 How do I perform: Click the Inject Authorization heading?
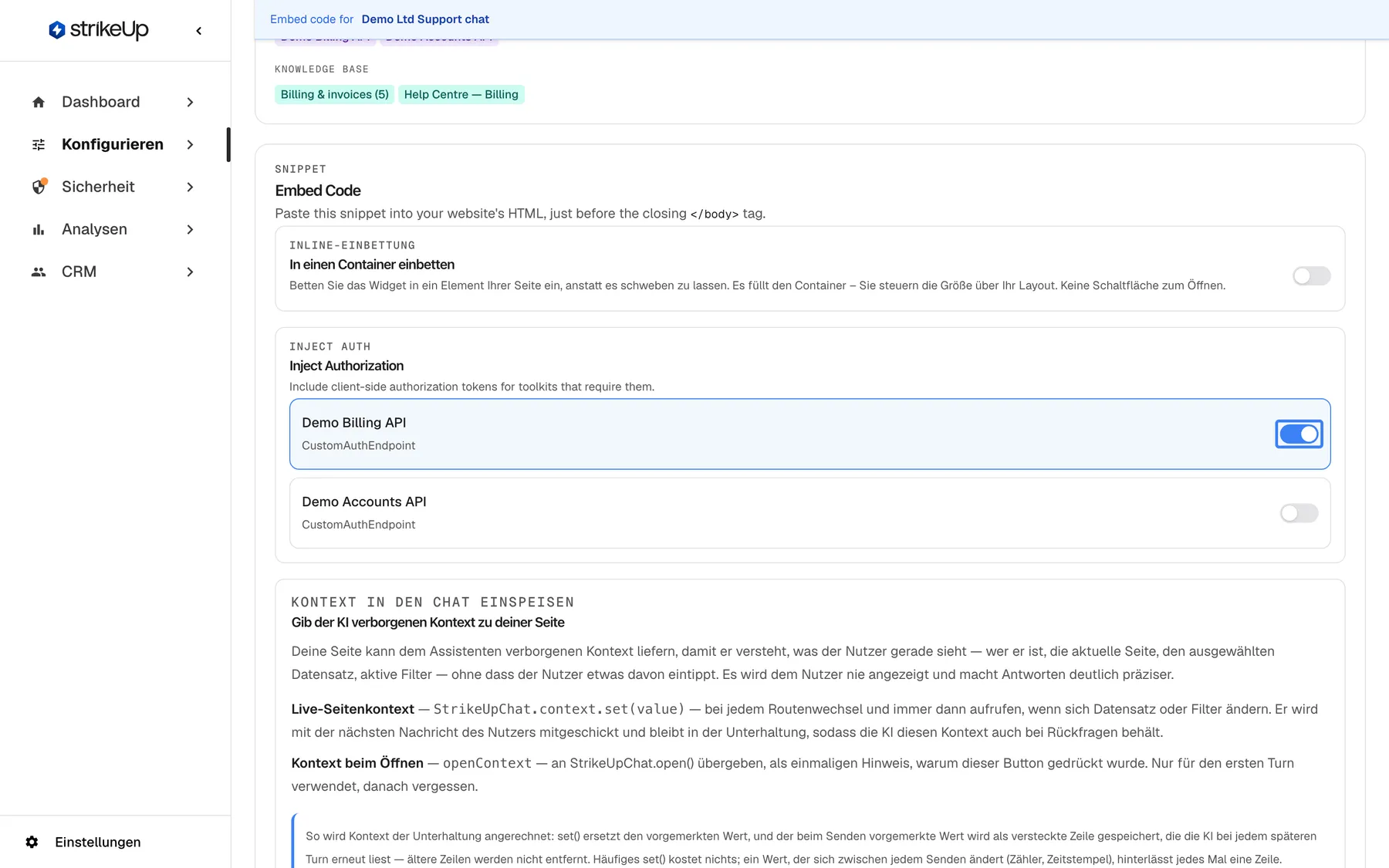click(x=346, y=366)
